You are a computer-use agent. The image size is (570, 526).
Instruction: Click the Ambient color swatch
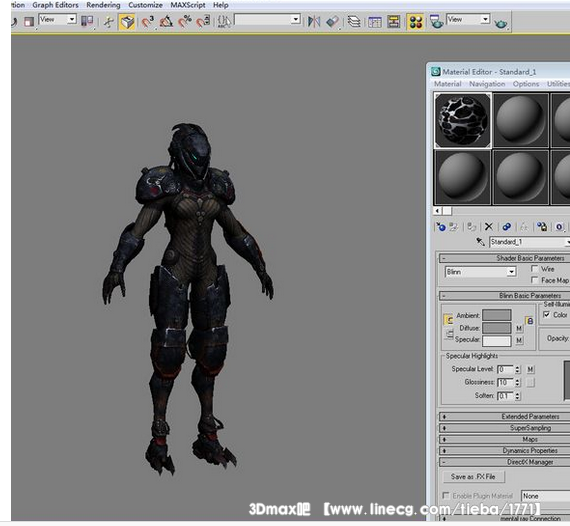click(497, 315)
